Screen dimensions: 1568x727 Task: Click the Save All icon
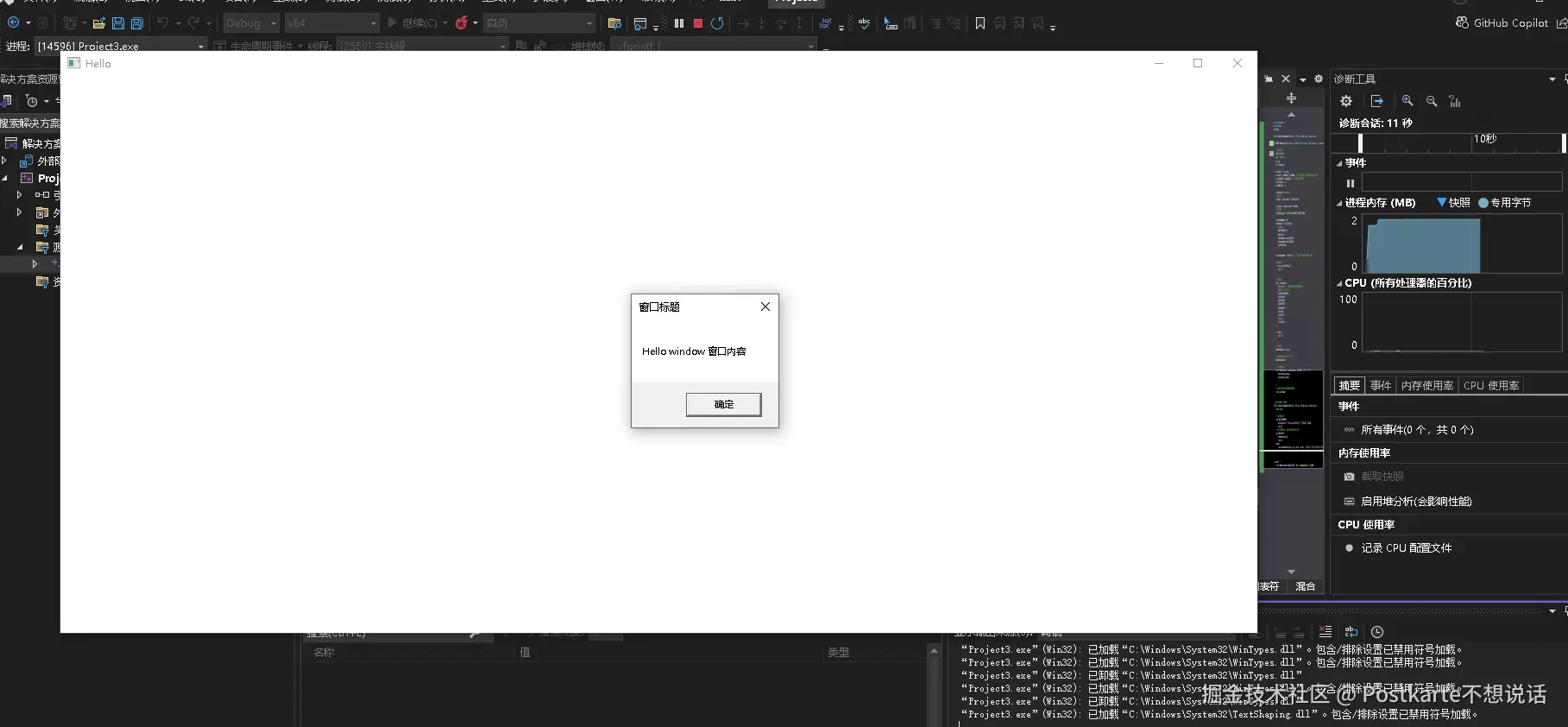pyautogui.click(x=136, y=23)
